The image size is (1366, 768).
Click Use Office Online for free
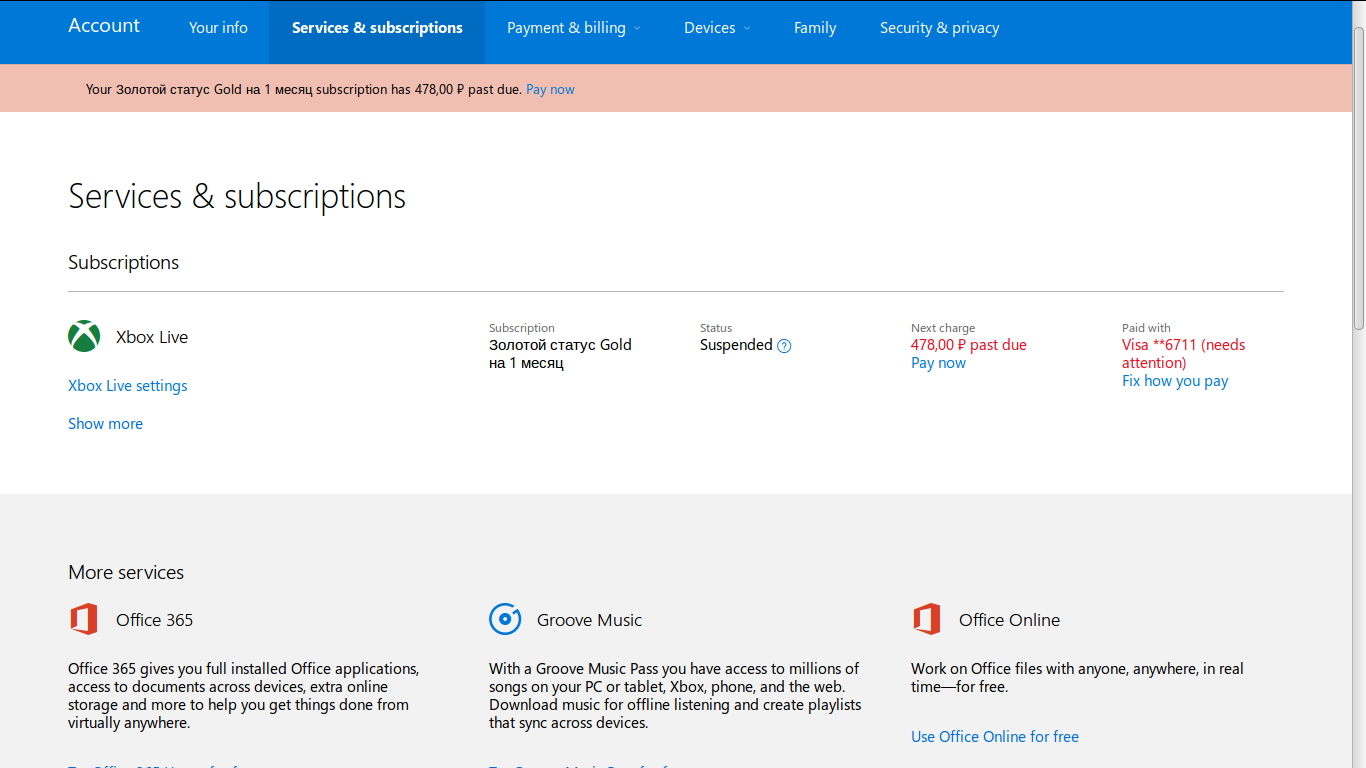(995, 737)
